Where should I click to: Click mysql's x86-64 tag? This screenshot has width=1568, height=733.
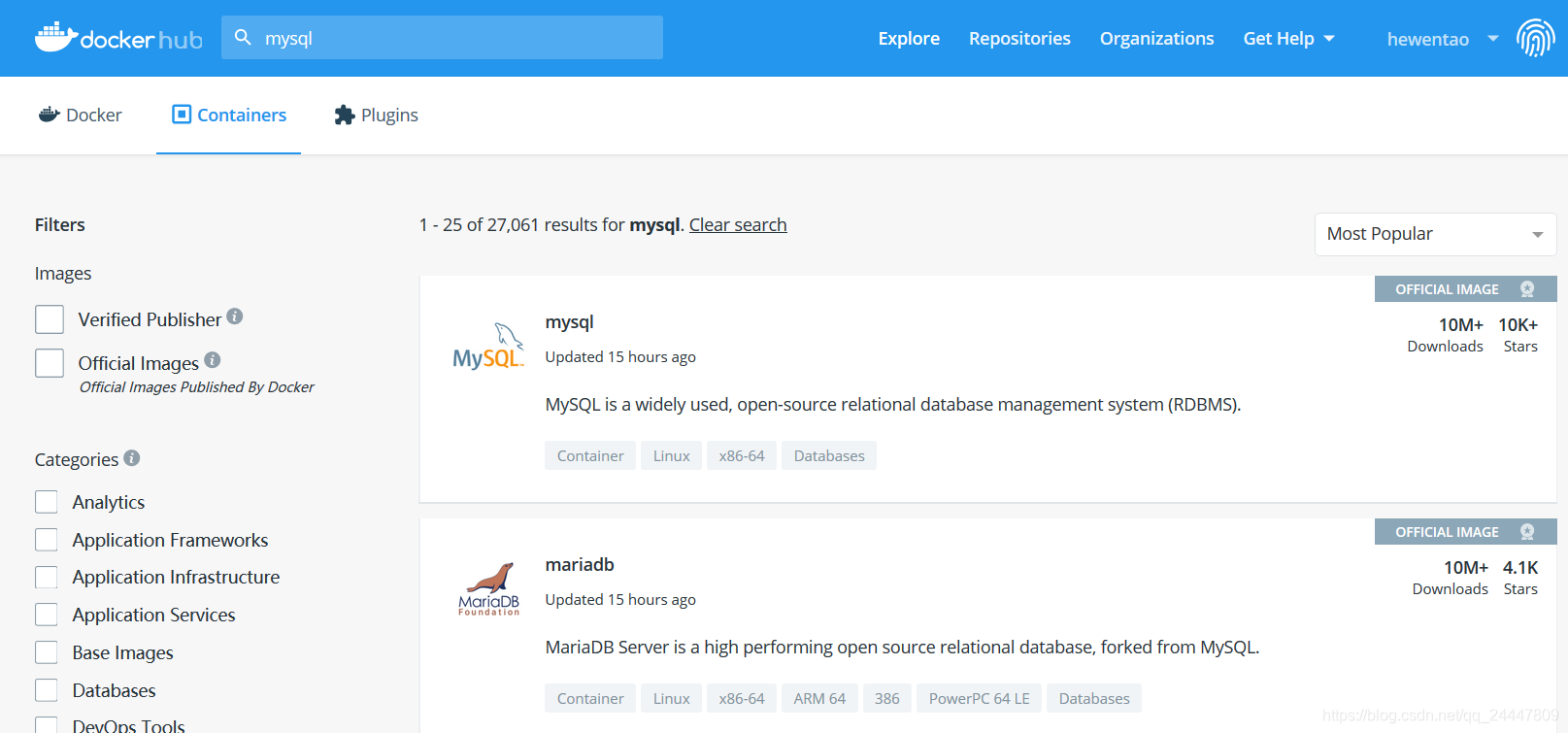click(x=742, y=455)
